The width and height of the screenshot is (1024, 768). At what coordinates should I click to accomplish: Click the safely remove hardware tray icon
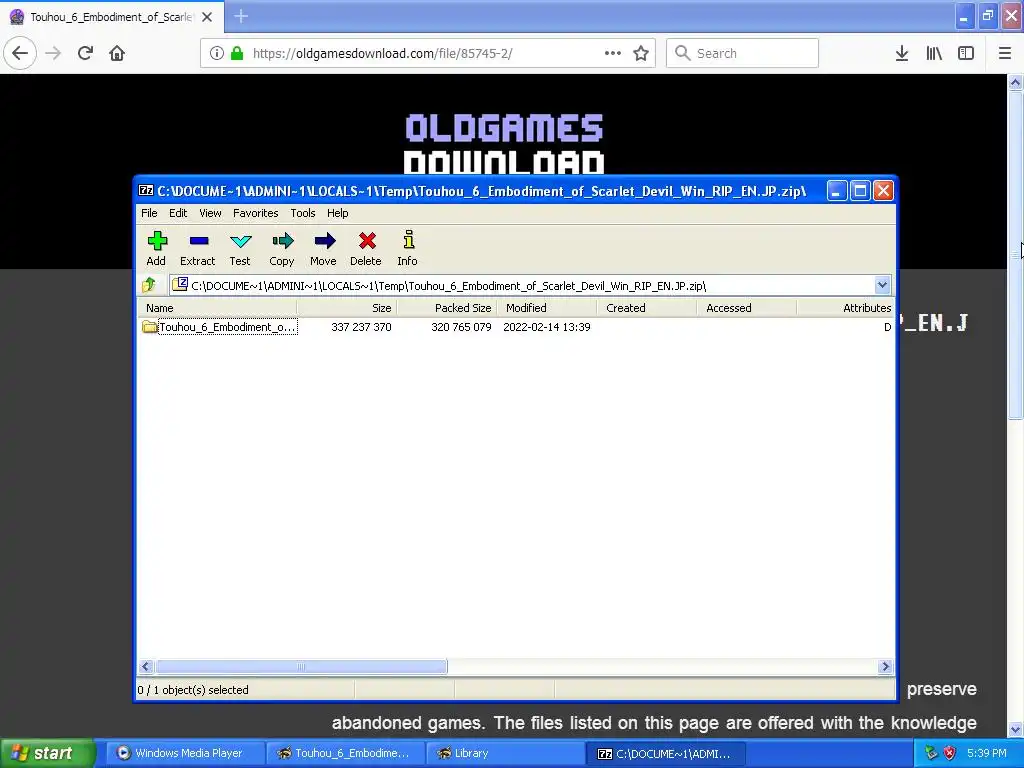pos(931,753)
